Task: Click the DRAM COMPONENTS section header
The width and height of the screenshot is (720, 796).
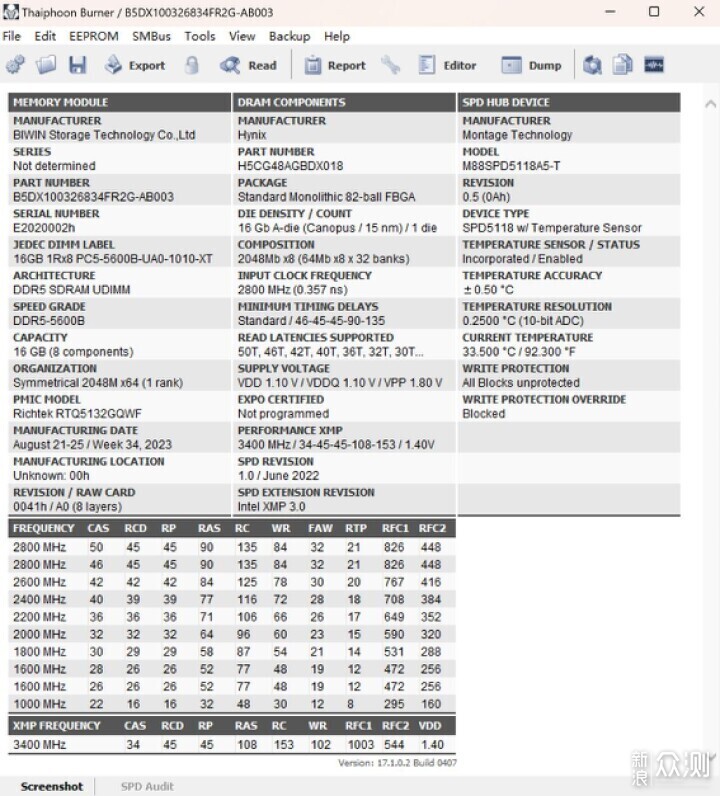Action: pyautogui.click(x=344, y=102)
